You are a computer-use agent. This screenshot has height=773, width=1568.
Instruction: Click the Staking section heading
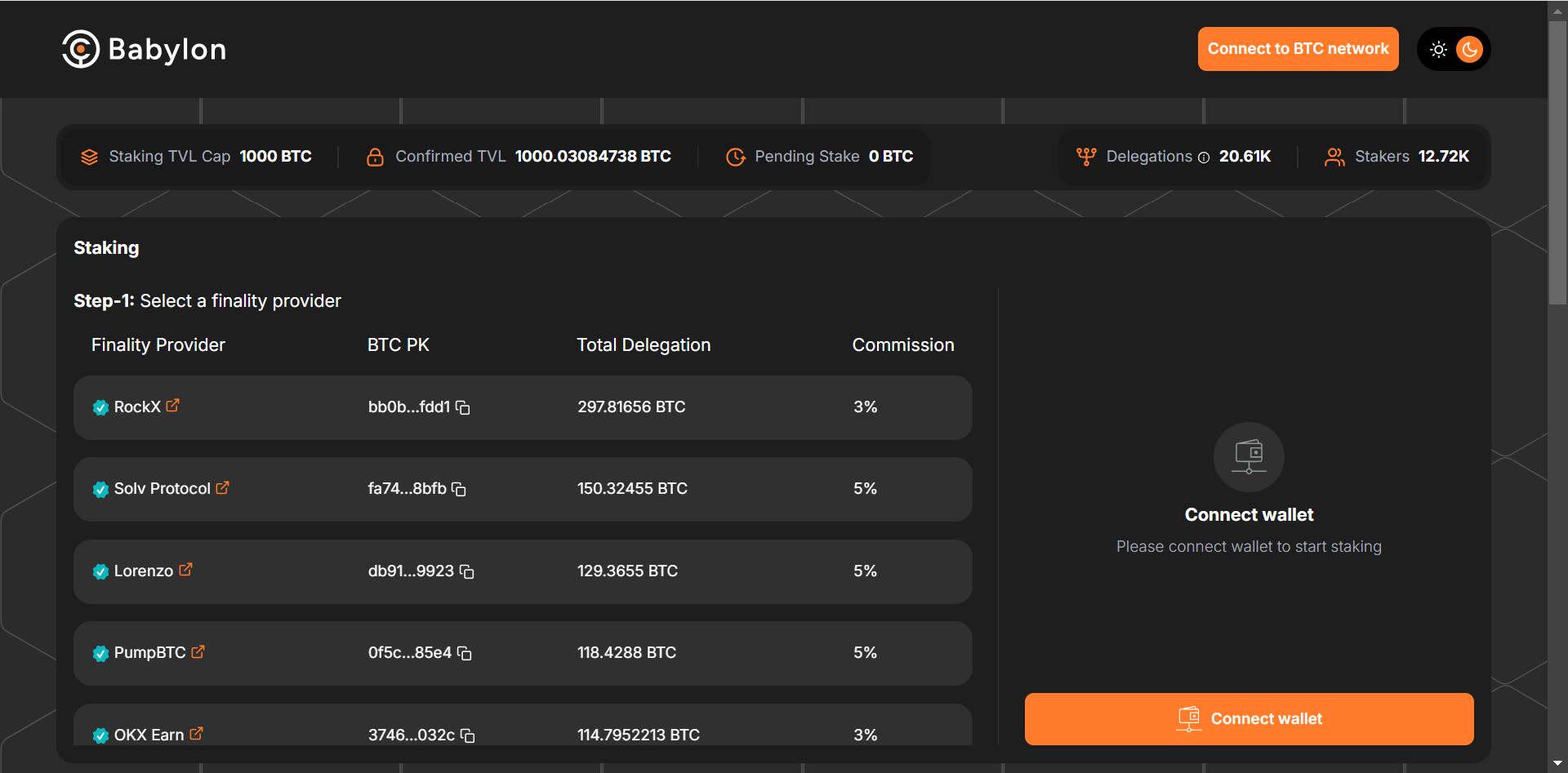pyautogui.click(x=106, y=247)
